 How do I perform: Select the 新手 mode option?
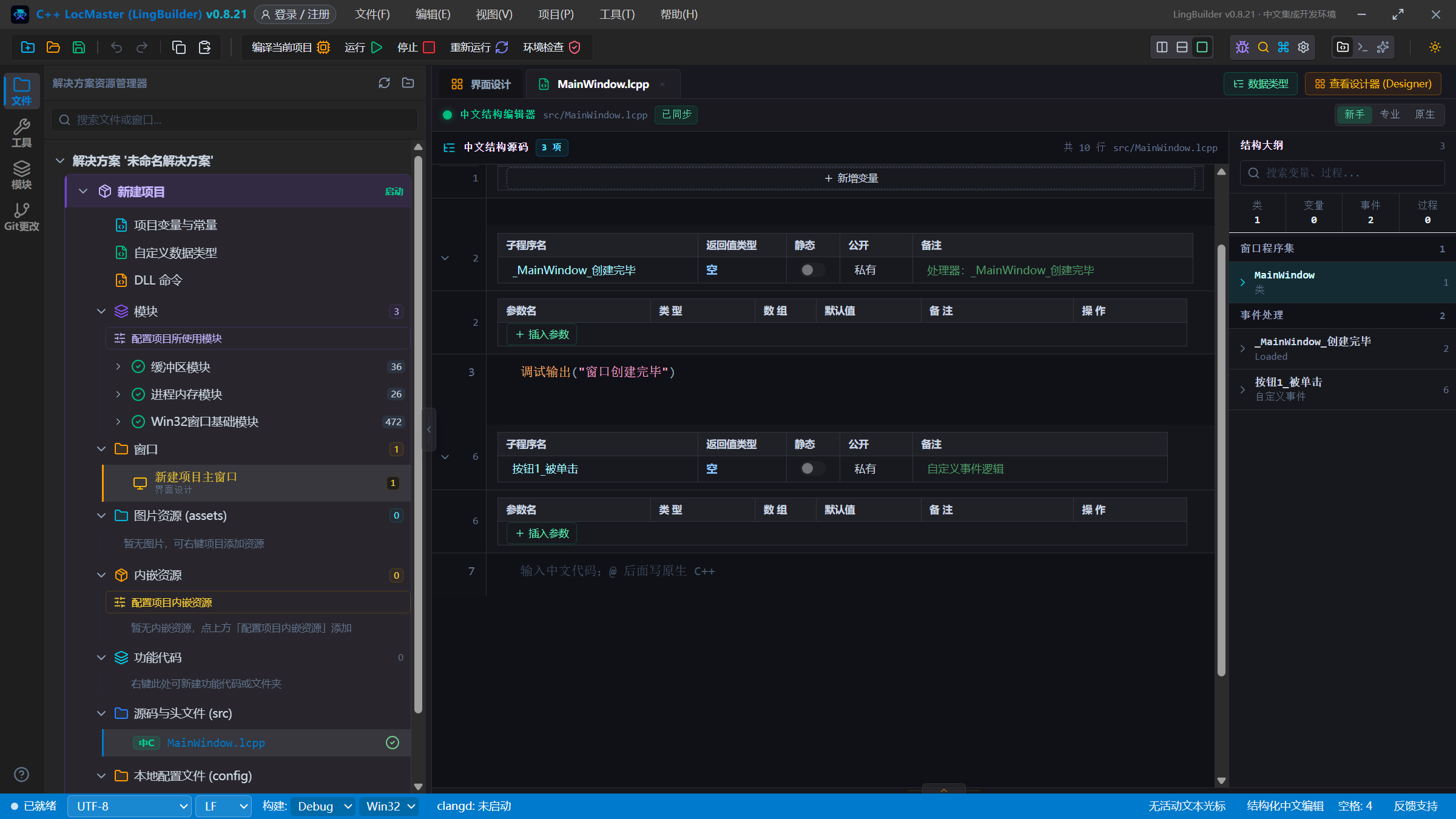pyautogui.click(x=1354, y=114)
